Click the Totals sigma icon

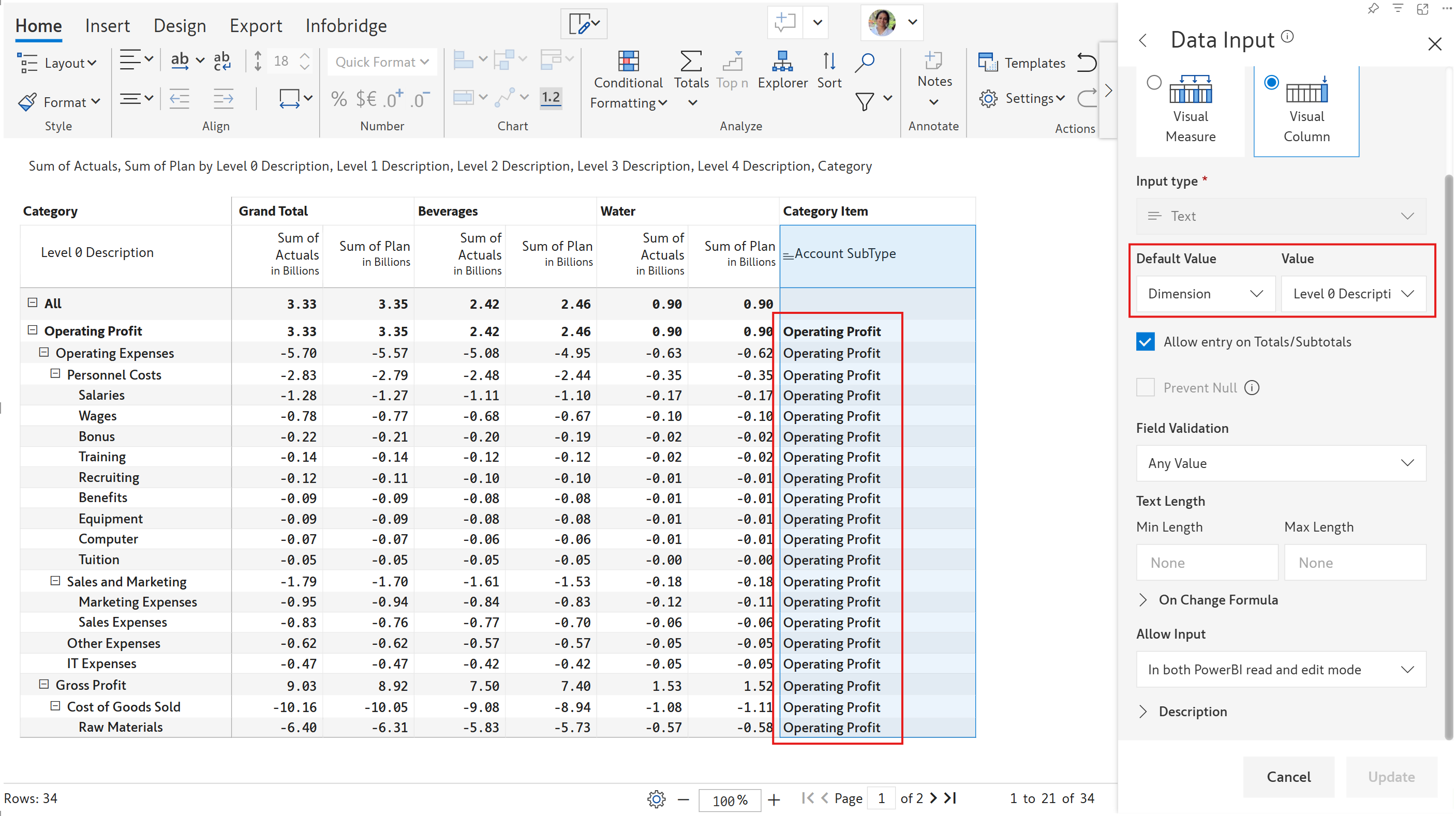point(691,62)
